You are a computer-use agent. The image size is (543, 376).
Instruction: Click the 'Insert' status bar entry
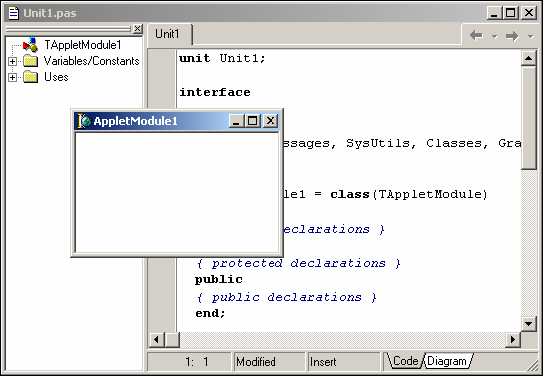345,362
